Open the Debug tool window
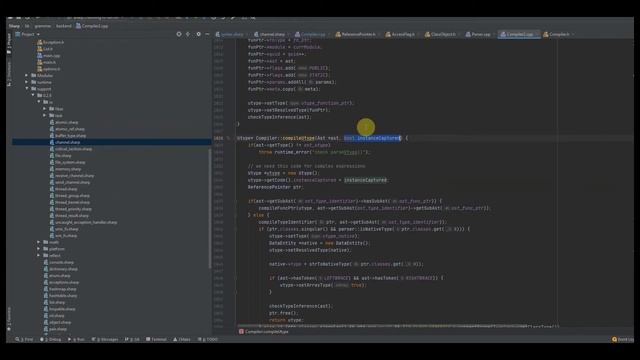This screenshot has height=360, width=640. 51,339
